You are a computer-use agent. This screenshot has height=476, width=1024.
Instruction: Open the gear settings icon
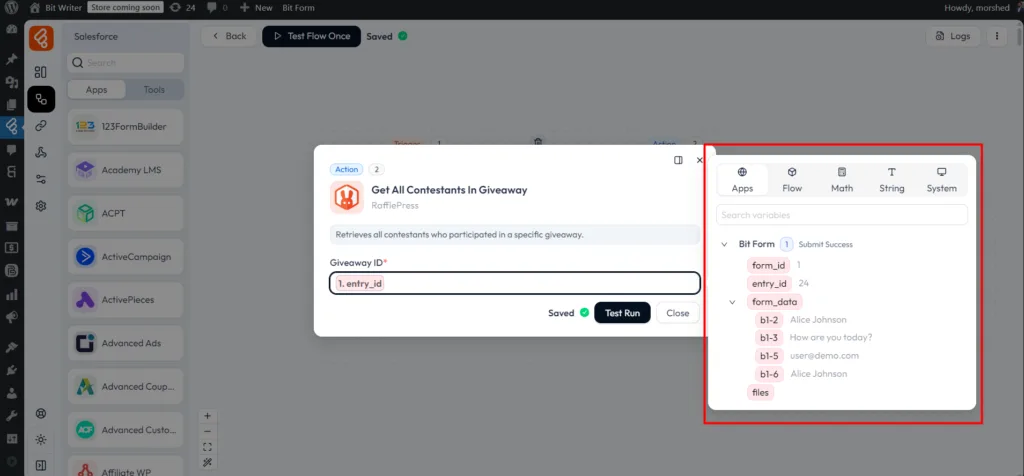click(x=40, y=206)
